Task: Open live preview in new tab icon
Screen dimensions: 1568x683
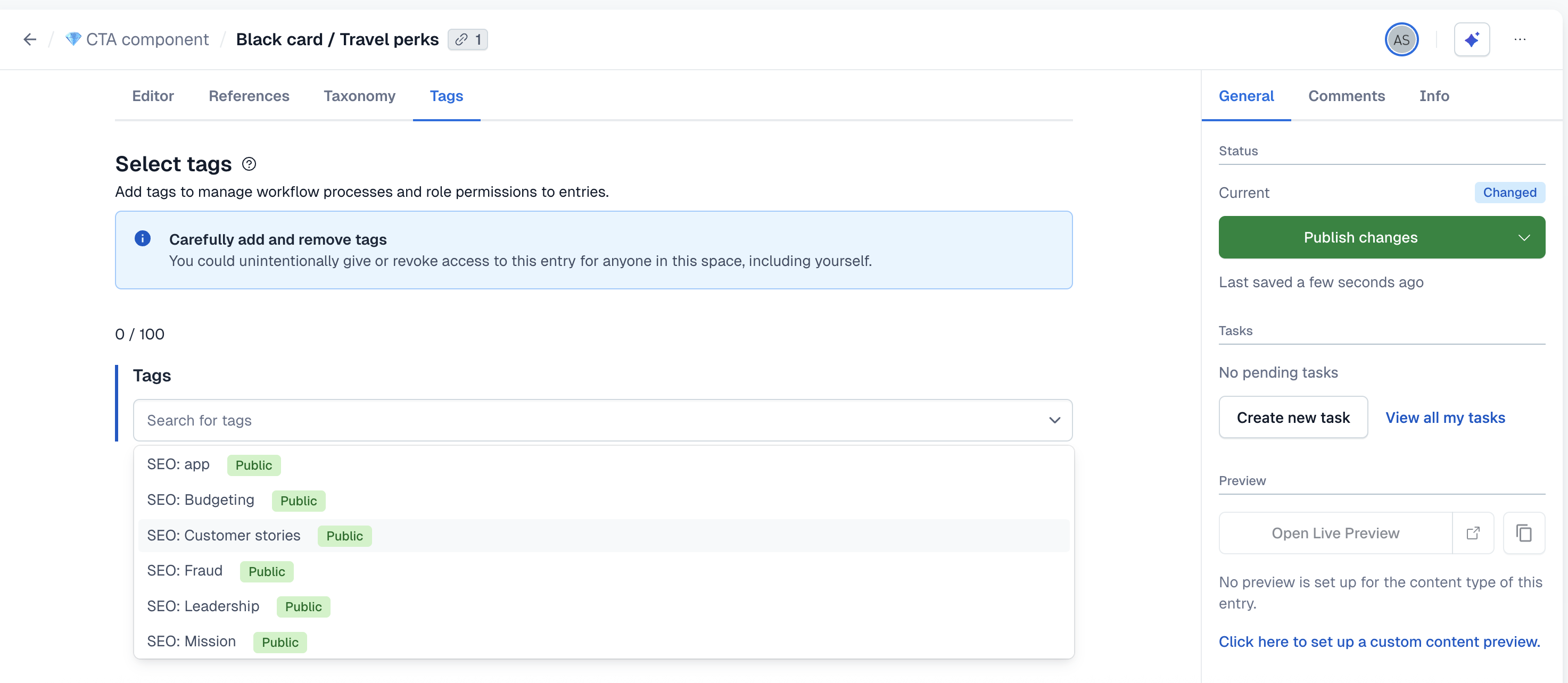Action: click(1472, 534)
